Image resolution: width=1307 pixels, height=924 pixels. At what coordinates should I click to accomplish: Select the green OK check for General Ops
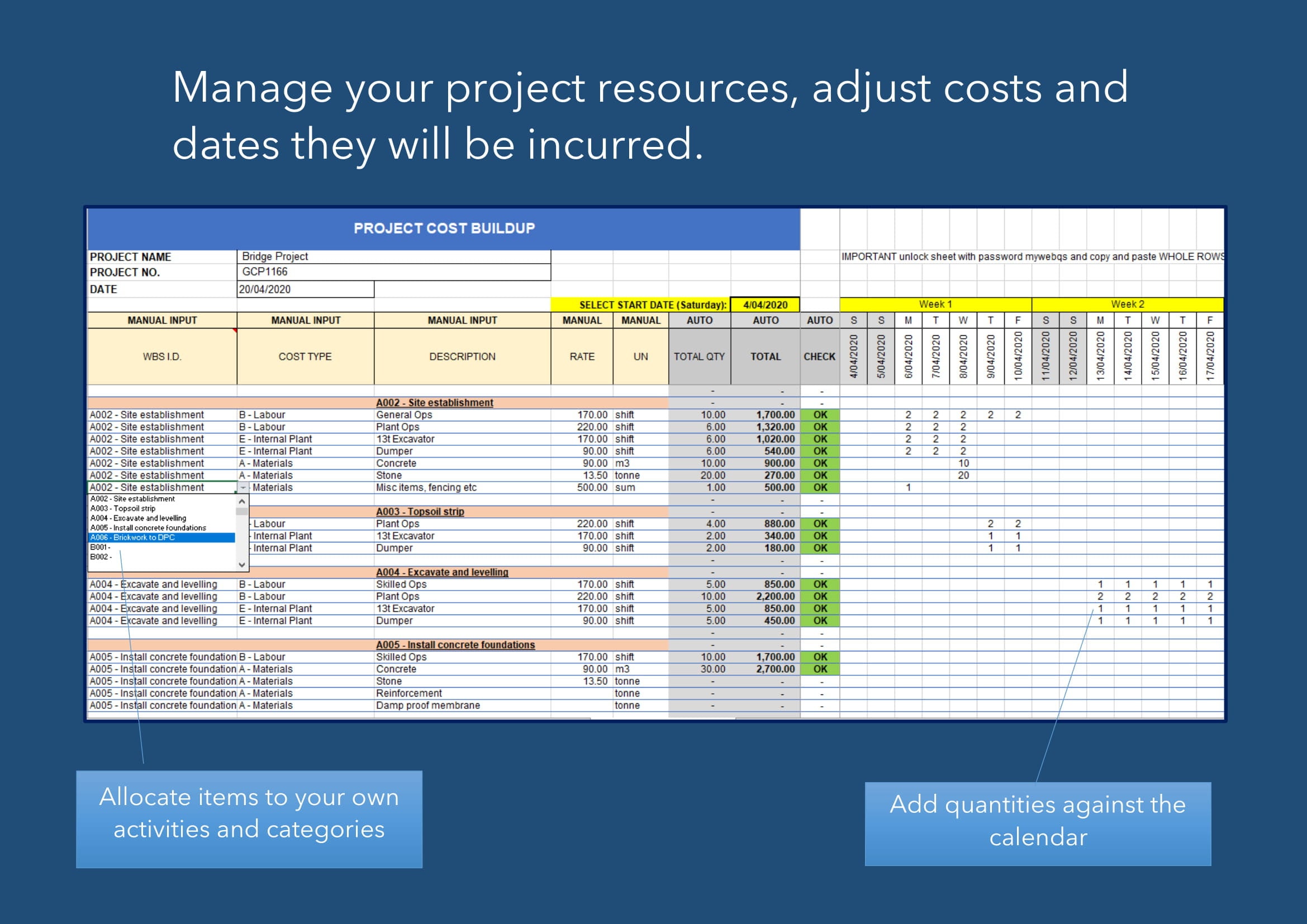tap(820, 414)
